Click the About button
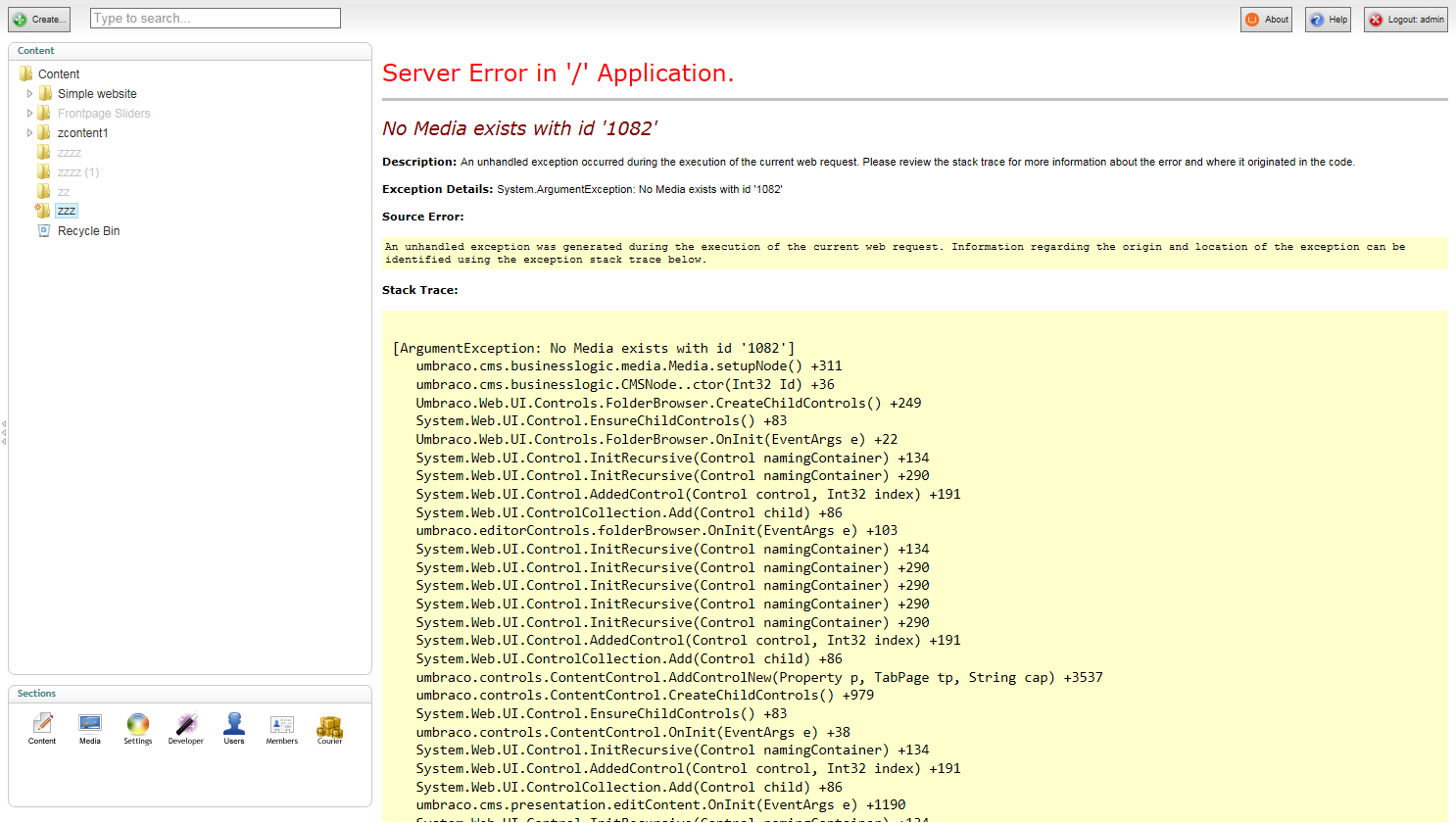1456x823 pixels. pos(1266,20)
